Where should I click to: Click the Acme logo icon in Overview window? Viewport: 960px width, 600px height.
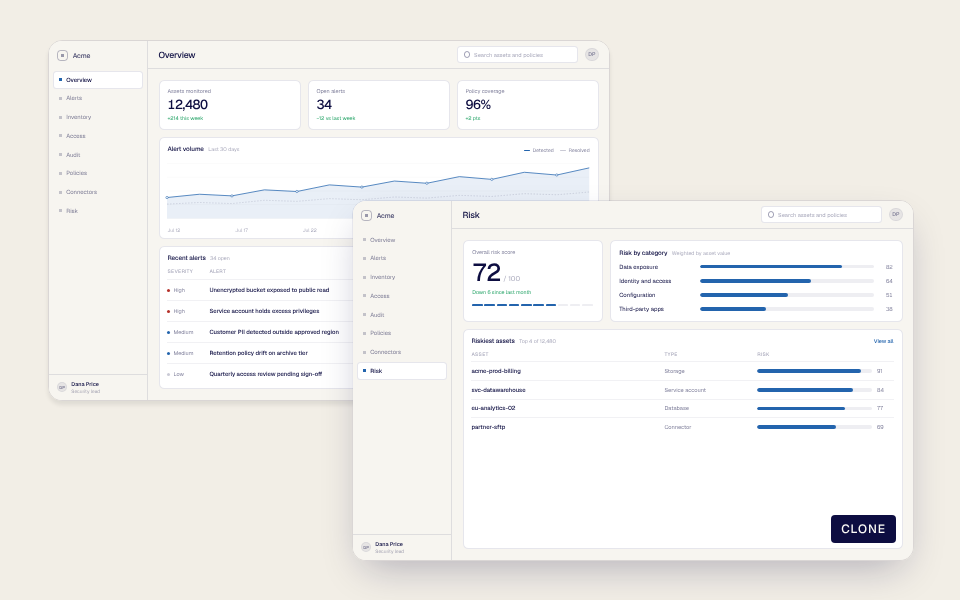point(62,56)
